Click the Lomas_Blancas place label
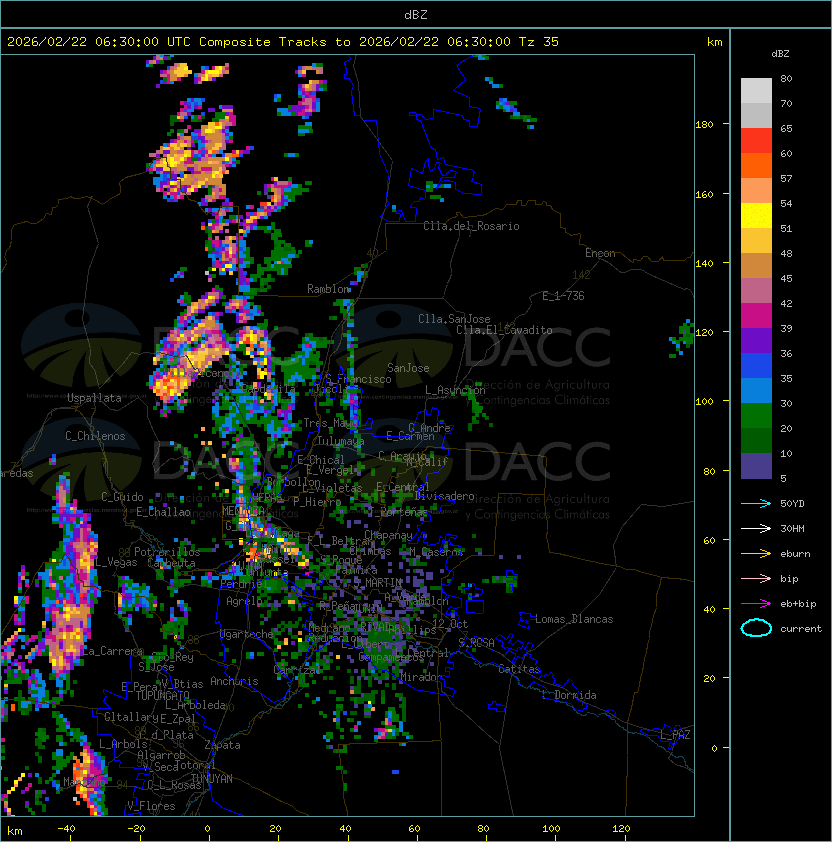 pos(574,619)
